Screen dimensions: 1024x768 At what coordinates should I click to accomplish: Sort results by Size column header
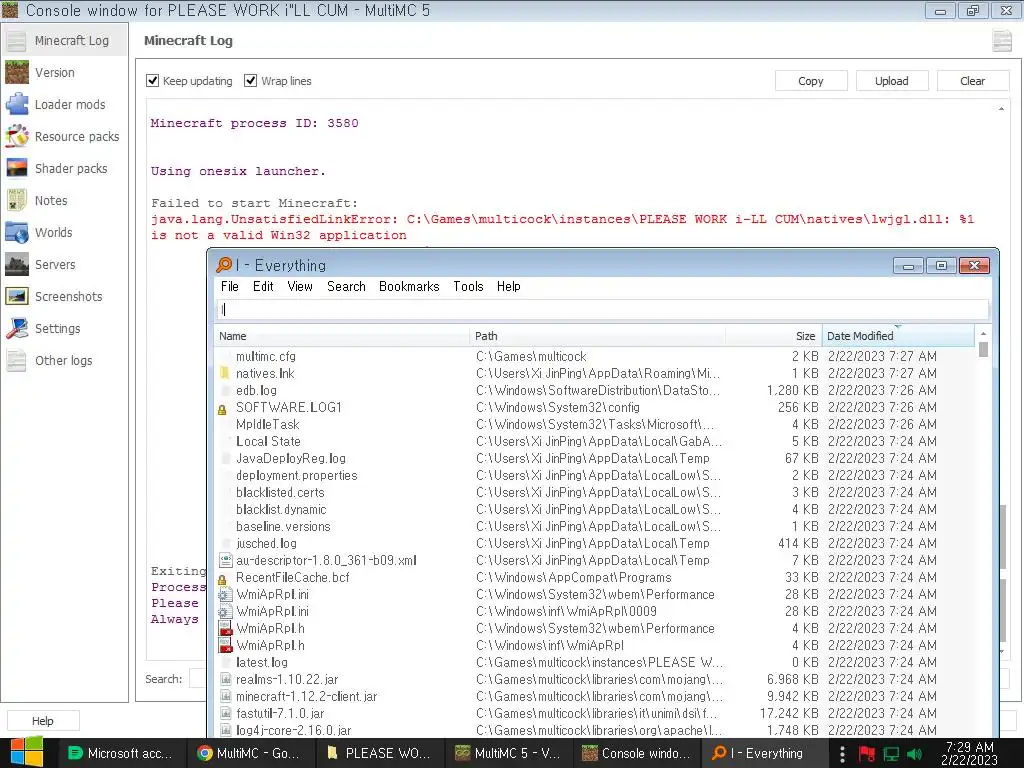[x=773, y=336]
